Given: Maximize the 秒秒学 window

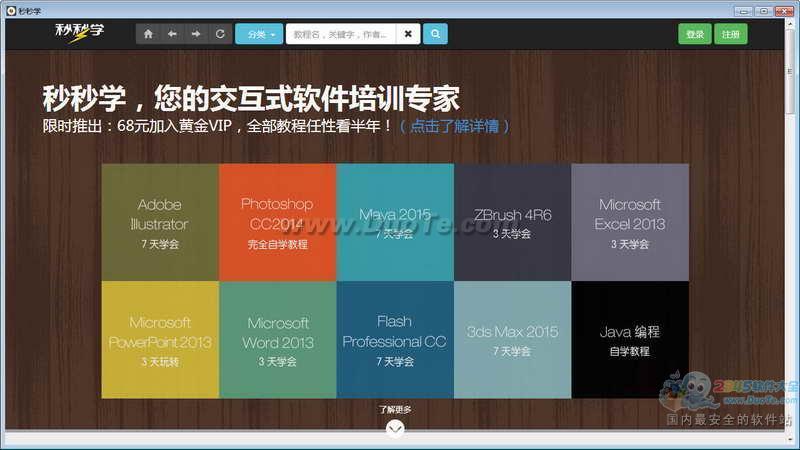Looking at the screenshot, I should (764, 11).
